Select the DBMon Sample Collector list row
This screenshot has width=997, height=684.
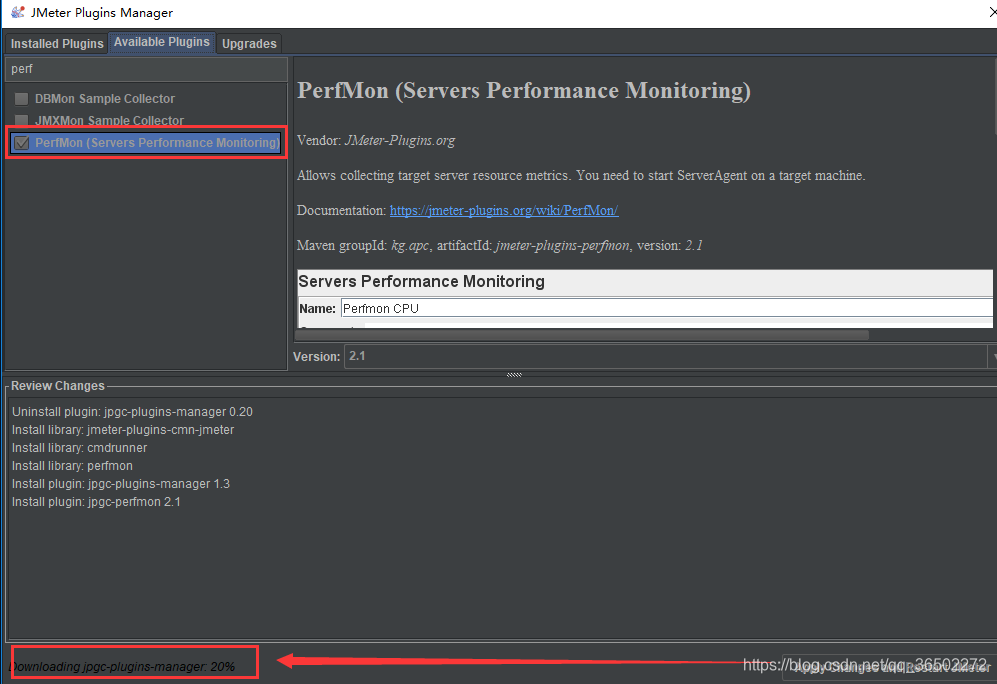146,99
